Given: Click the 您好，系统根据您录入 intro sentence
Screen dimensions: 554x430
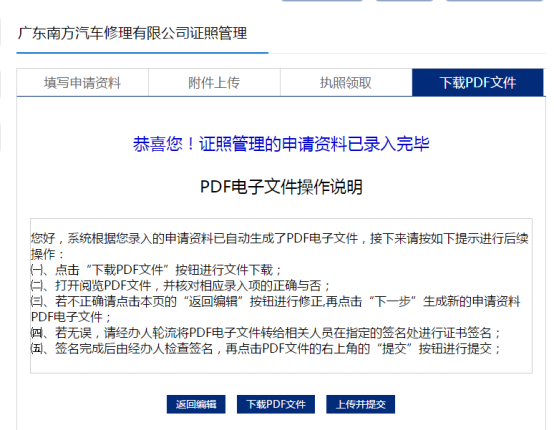Looking at the screenshot, I should click(x=279, y=246).
